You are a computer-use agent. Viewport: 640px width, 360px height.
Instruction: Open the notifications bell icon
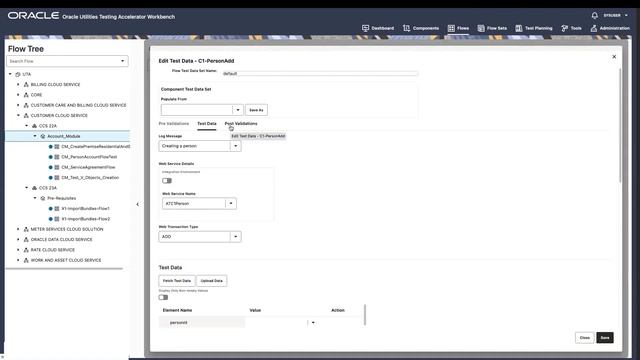click(595, 16)
